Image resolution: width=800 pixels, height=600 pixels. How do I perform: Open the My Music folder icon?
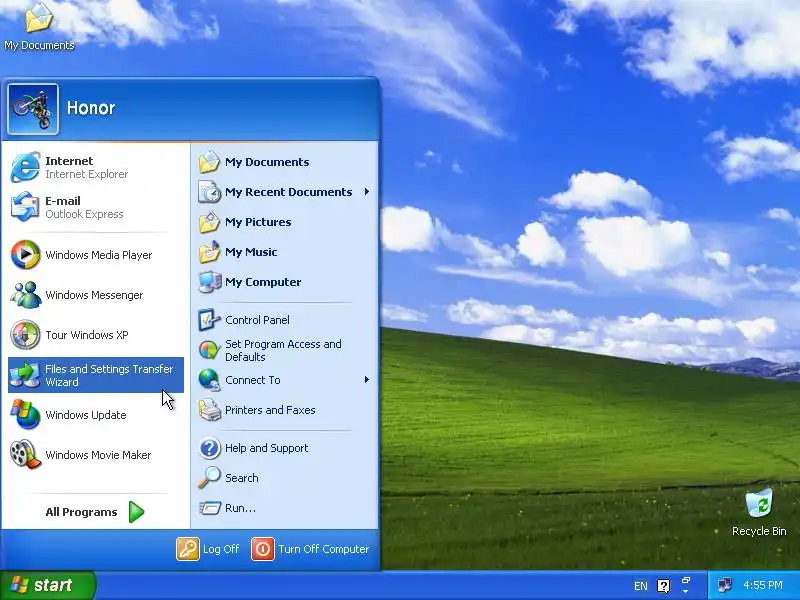(209, 252)
